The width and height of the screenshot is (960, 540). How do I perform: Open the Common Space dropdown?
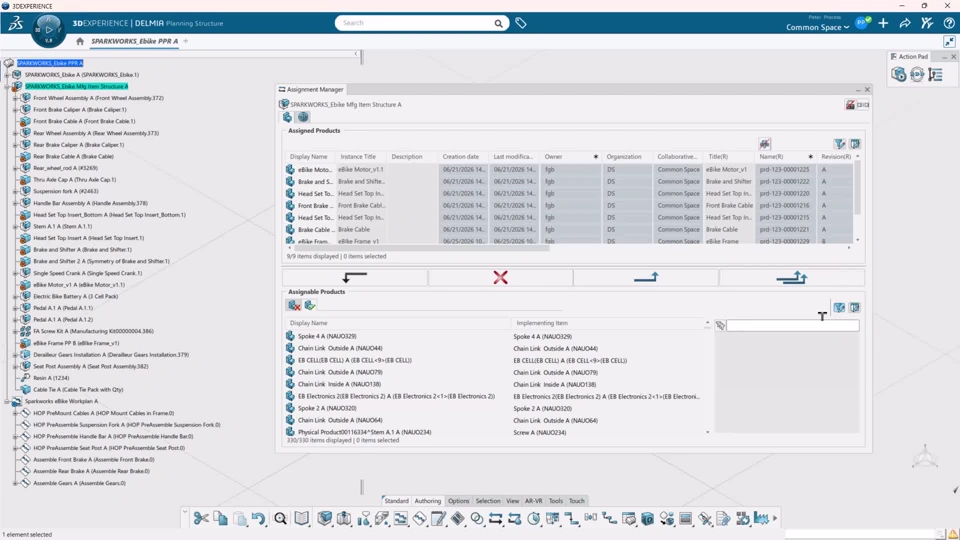click(817, 27)
